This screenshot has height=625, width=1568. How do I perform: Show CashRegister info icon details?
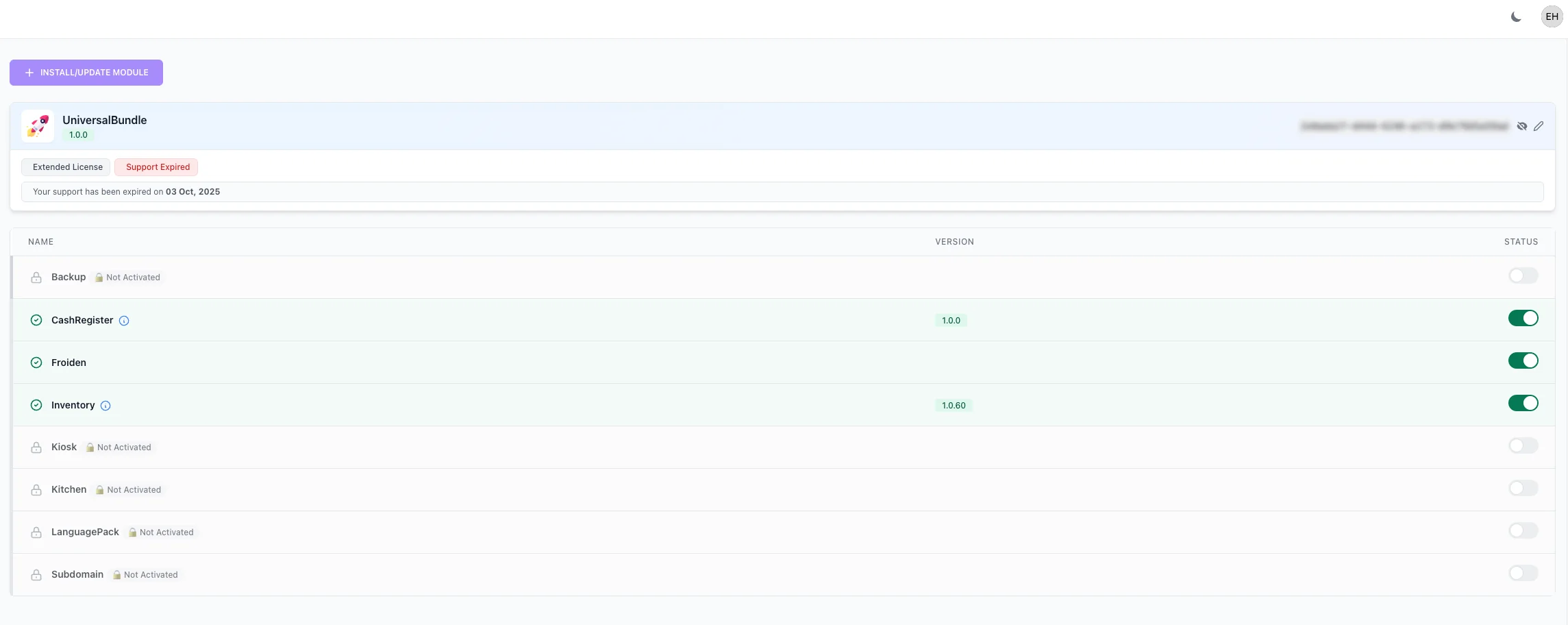pyautogui.click(x=124, y=321)
